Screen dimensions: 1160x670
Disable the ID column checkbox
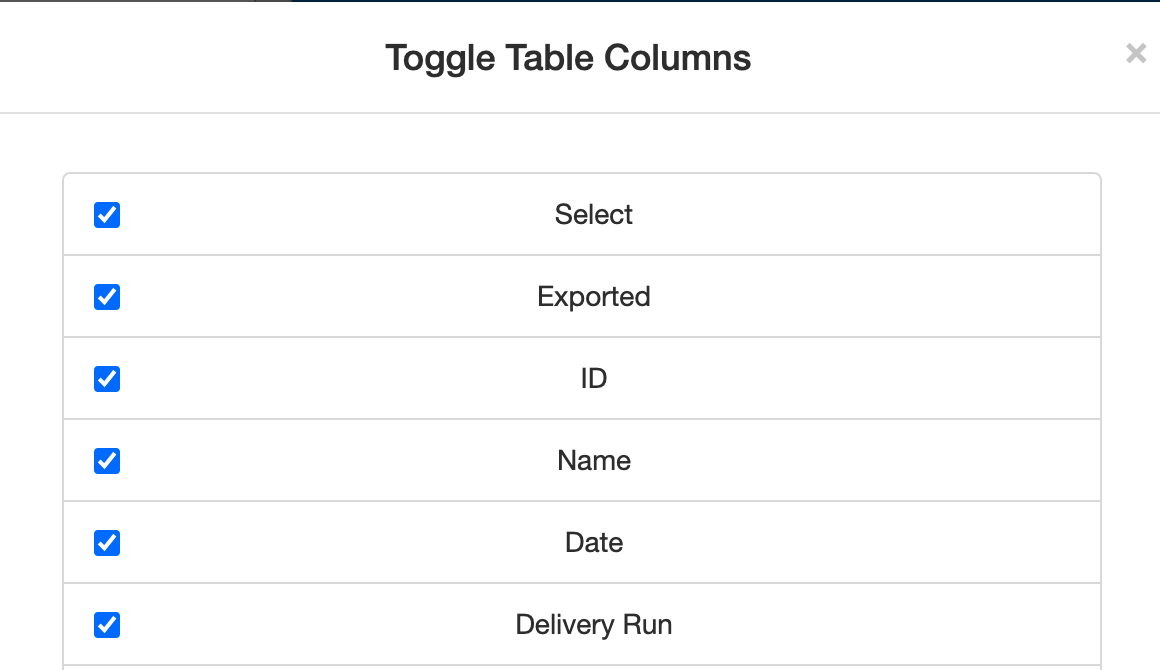click(x=107, y=379)
